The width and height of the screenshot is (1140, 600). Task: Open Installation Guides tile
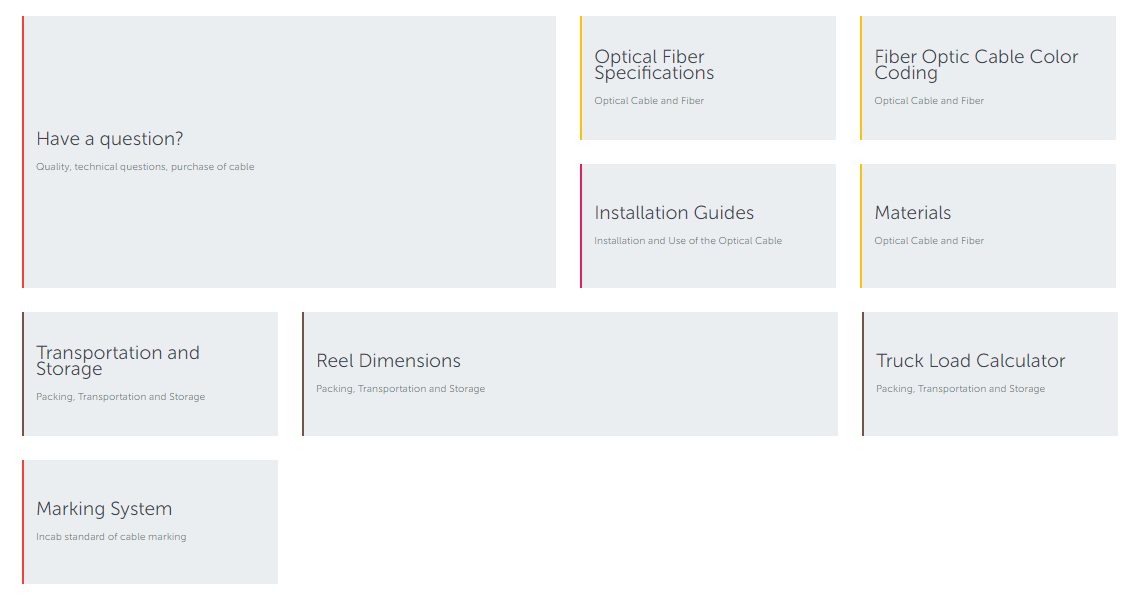click(x=674, y=213)
